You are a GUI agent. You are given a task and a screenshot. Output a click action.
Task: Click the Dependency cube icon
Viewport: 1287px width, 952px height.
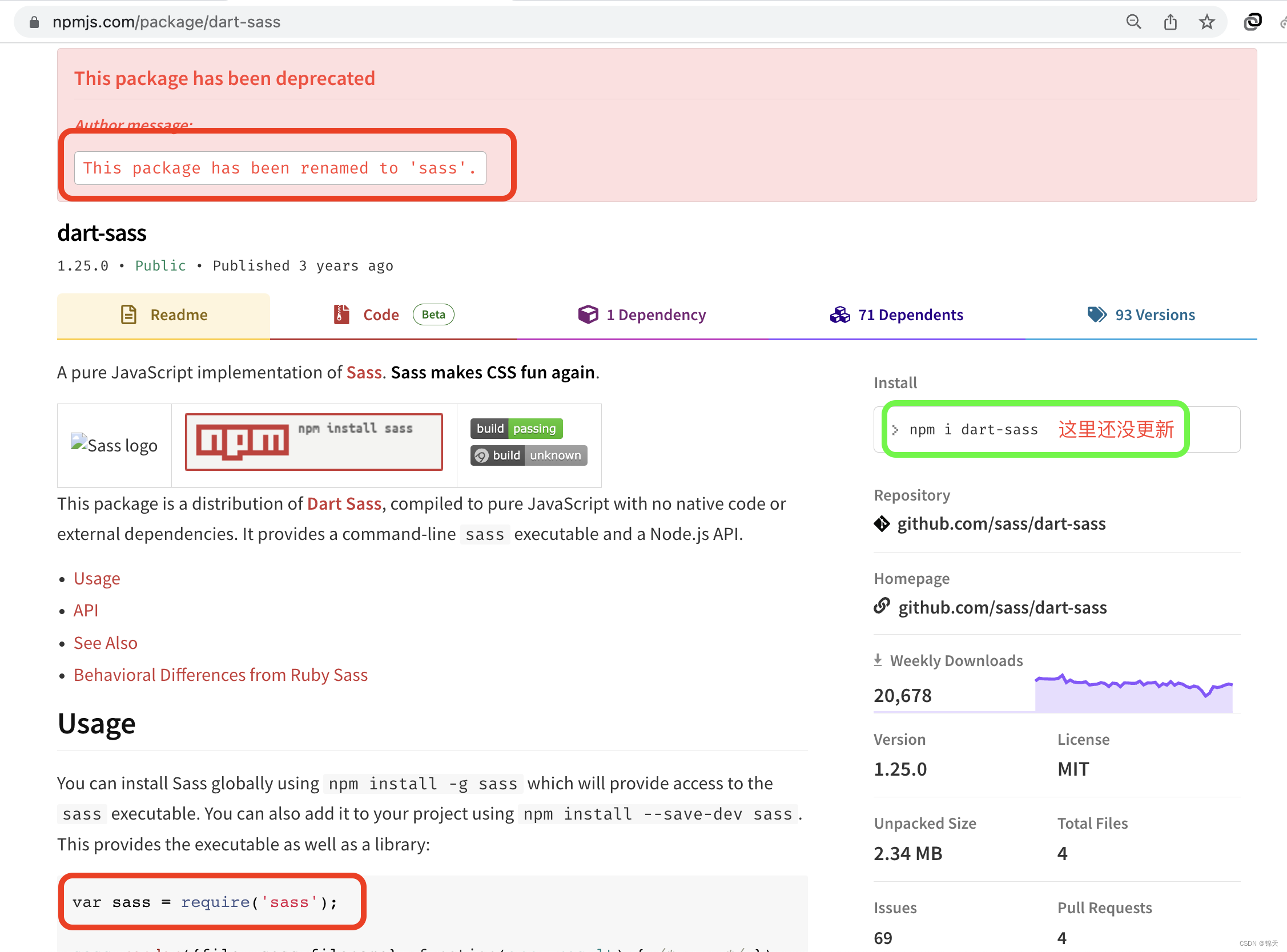pyautogui.click(x=588, y=314)
